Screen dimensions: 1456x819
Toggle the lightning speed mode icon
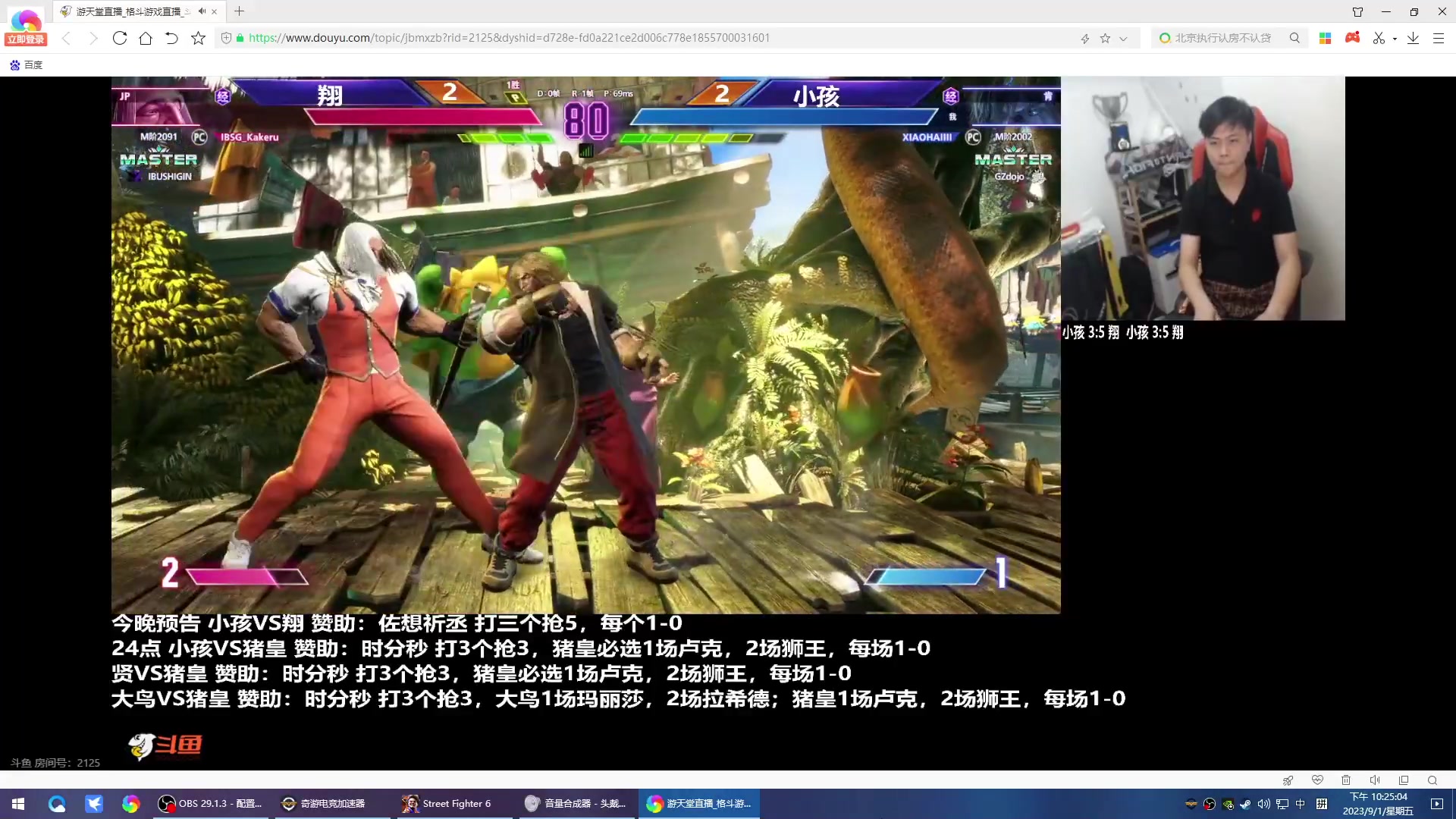tap(1085, 38)
